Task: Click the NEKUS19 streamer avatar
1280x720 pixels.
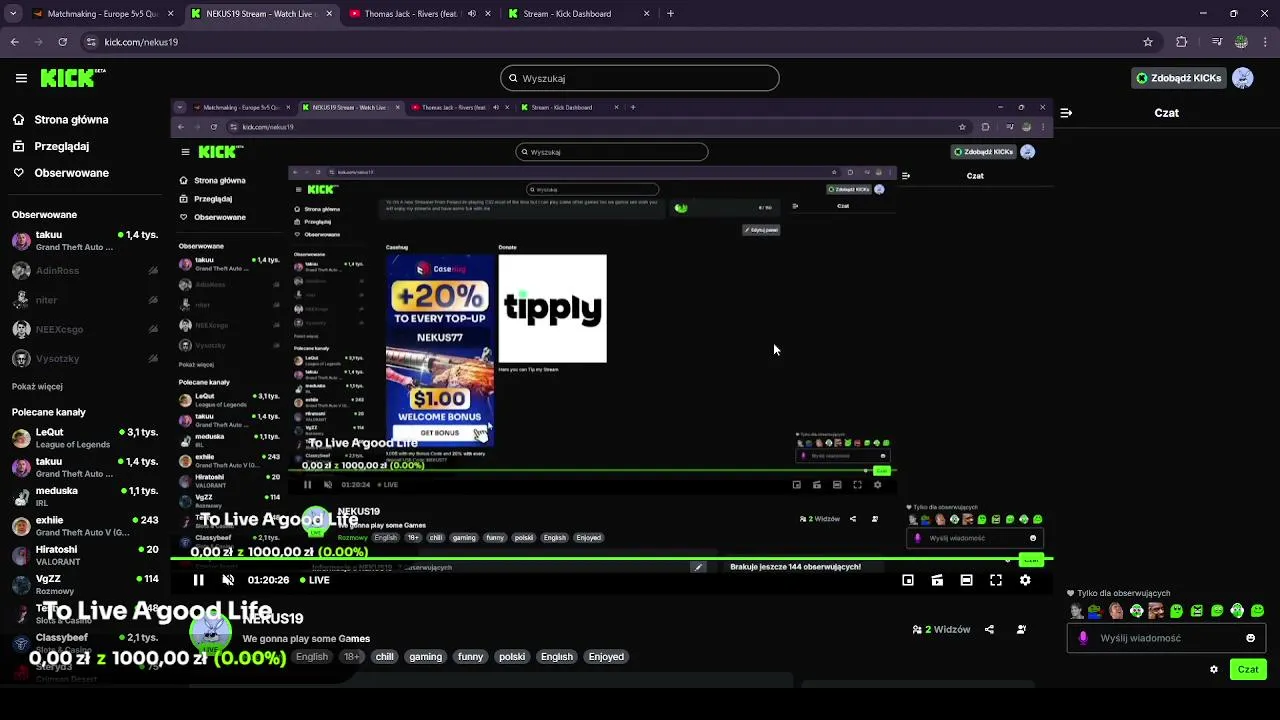Action: point(210,632)
